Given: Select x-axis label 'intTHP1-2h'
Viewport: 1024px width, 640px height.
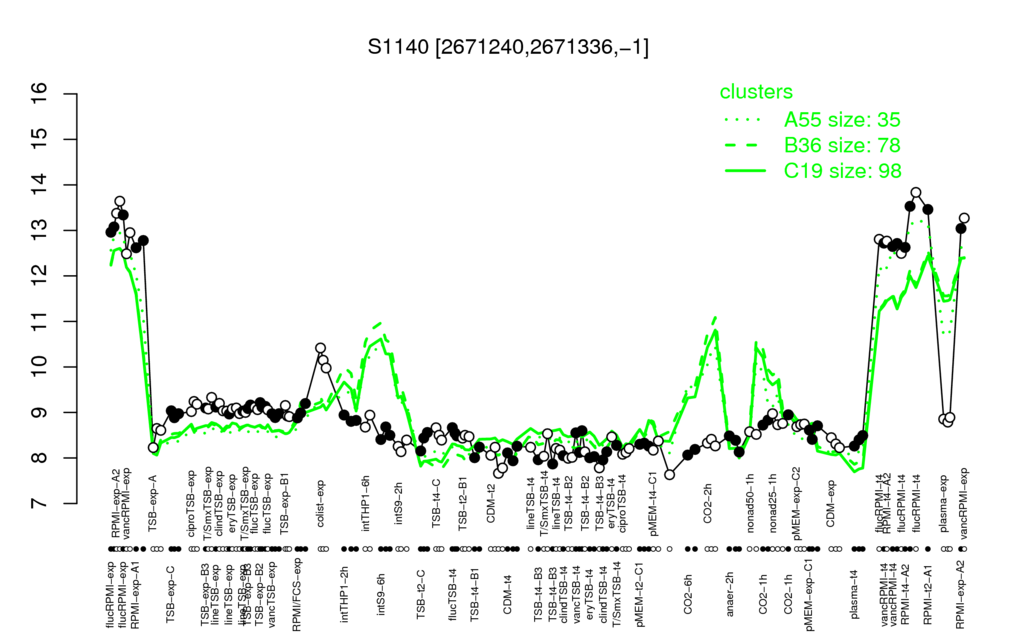Looking at the screenshot, I should pos(345,594).
